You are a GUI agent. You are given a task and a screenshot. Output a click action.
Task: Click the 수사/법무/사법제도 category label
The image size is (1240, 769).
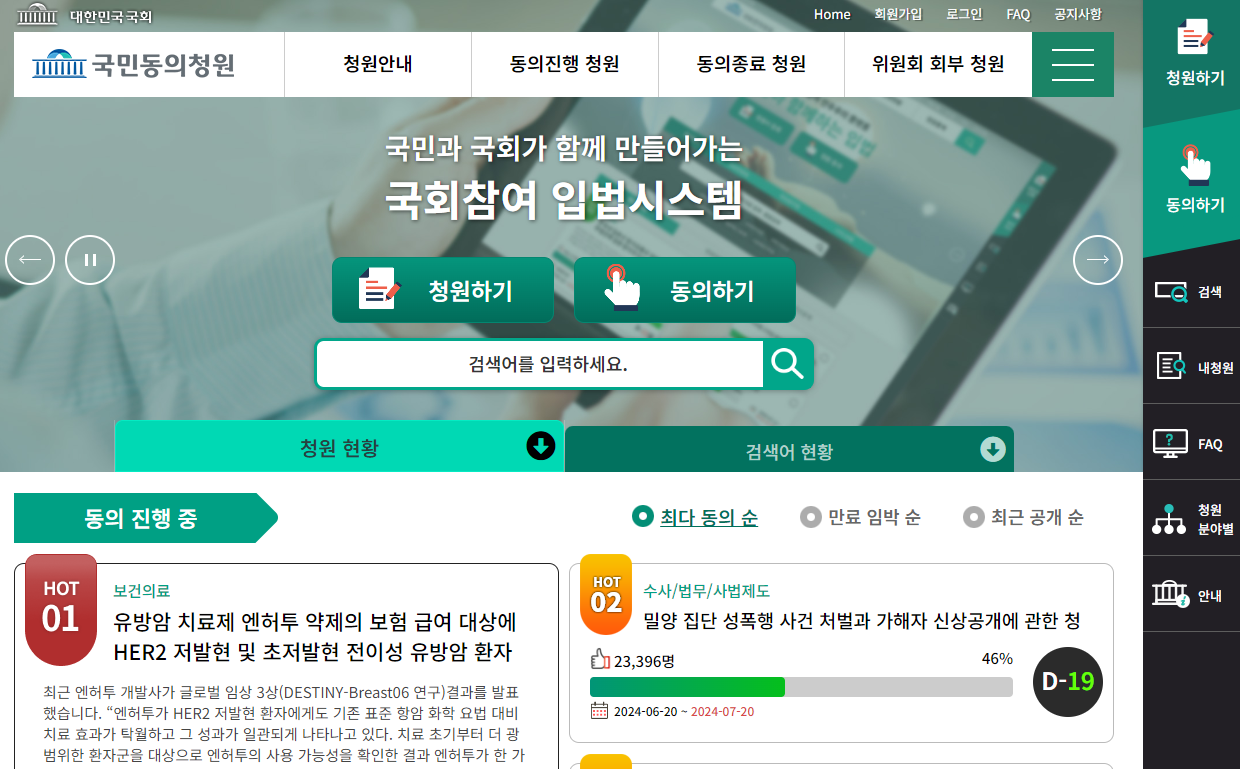click(x=707, y=590)
